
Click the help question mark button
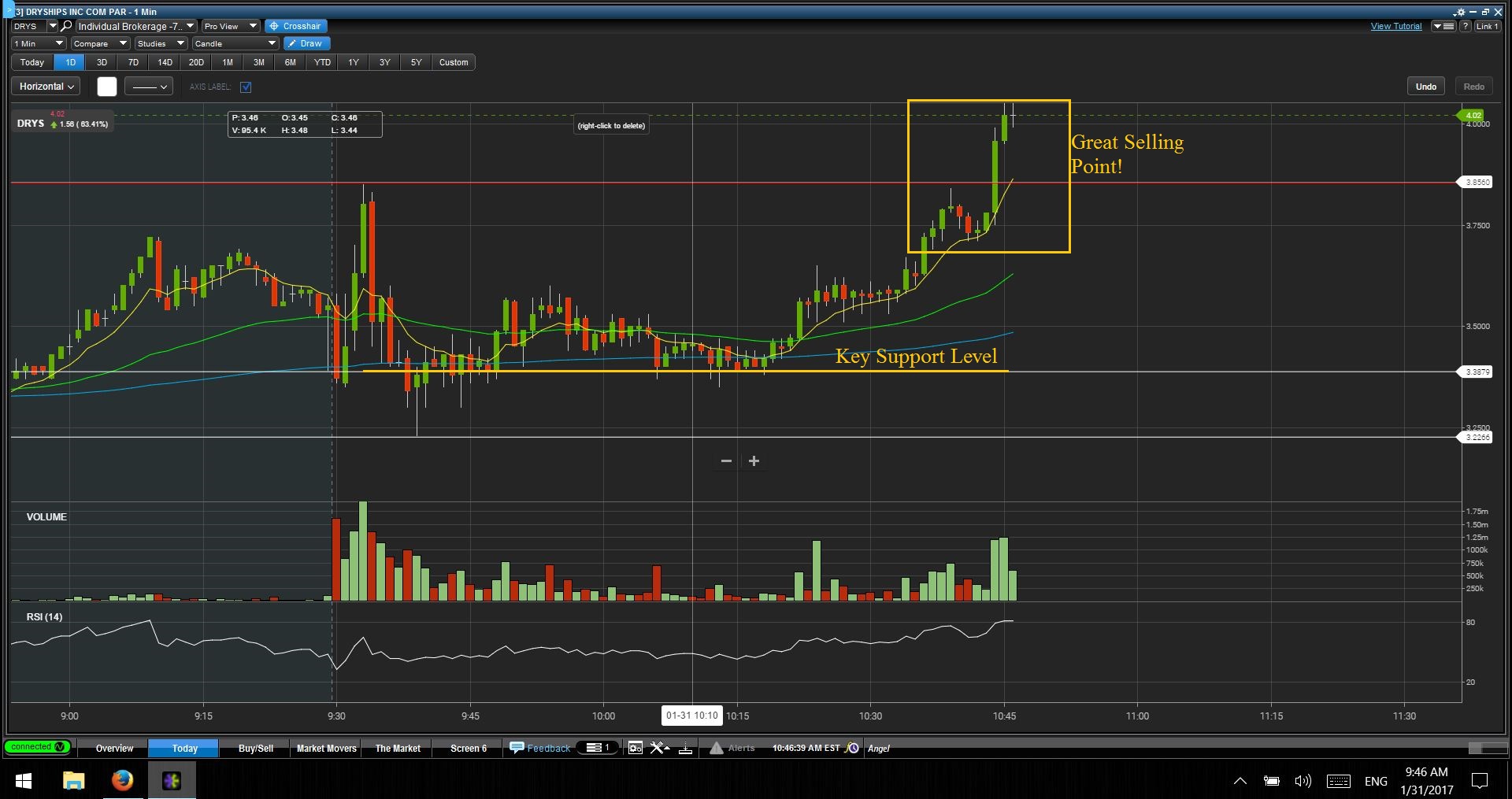click(x=1466, y=26)
